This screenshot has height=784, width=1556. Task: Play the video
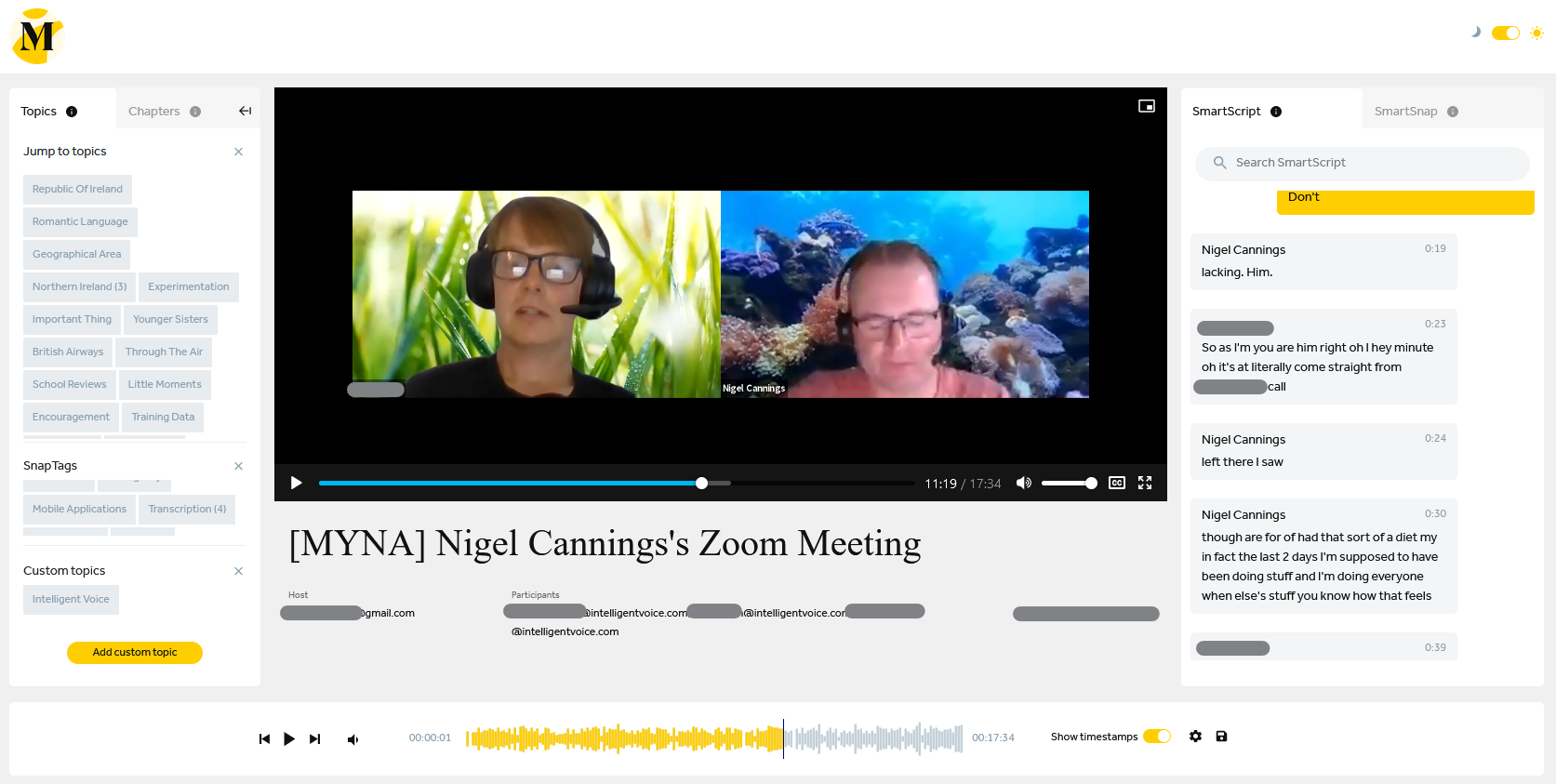[x=296, y=483]
